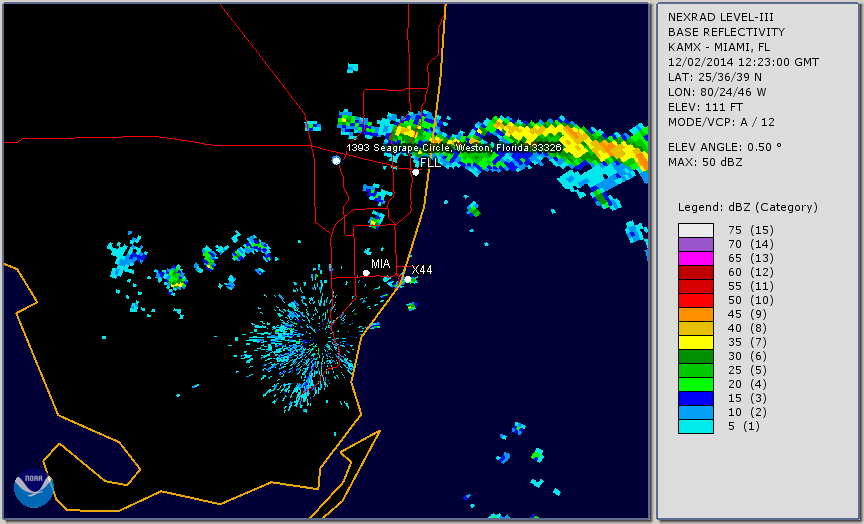Click the 25 dBZ green legend swatch
Screen dimensions: 864x524
tap(696, 370)
